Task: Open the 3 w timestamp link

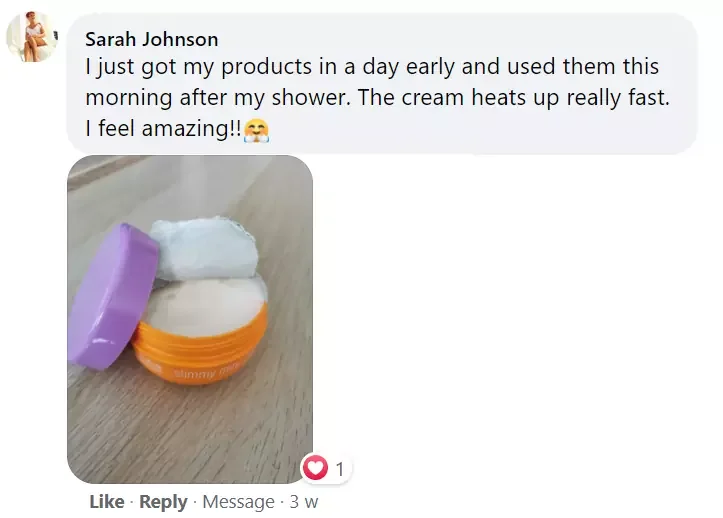Action: [304, 501]
